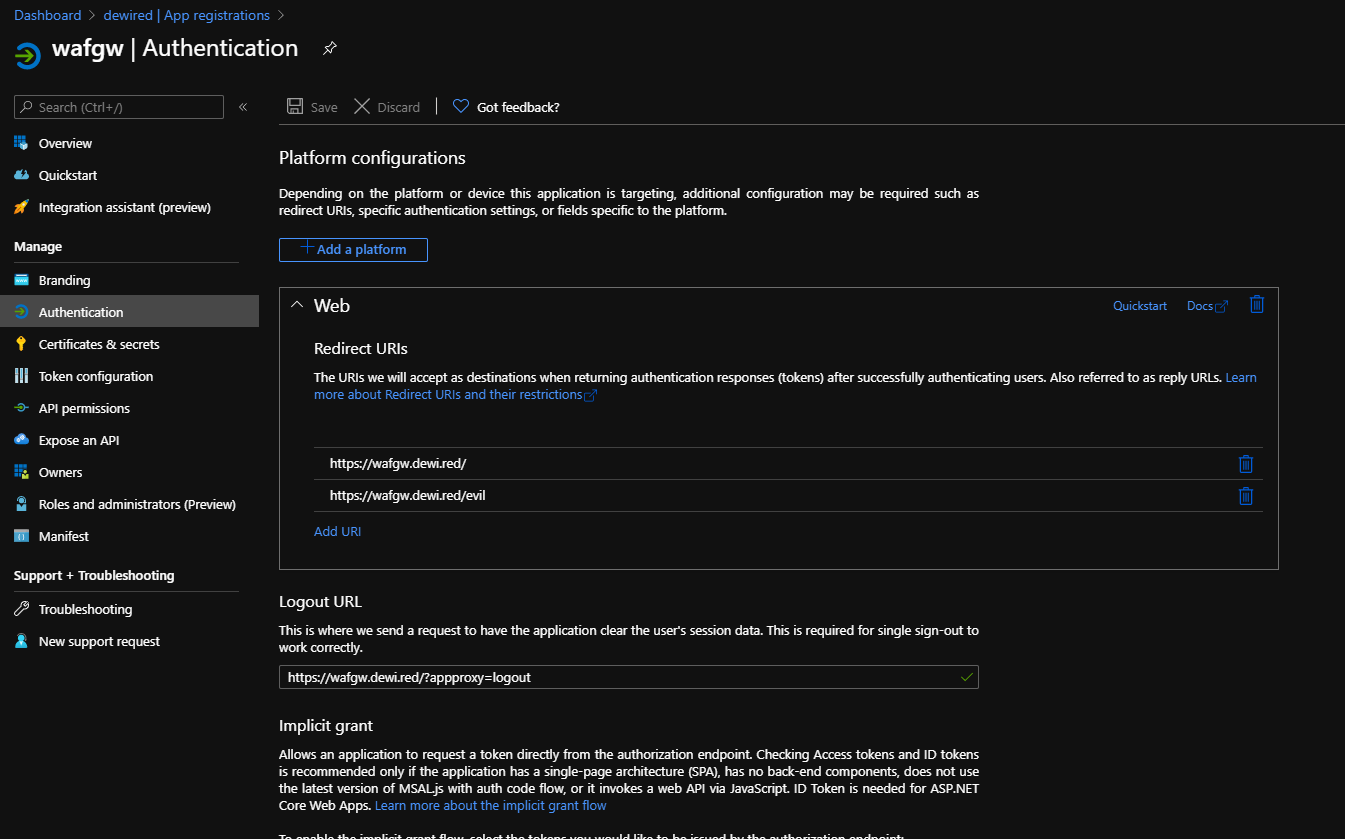Open dewired App registrations breadcrumb
1345x839 pixels.
186,14
